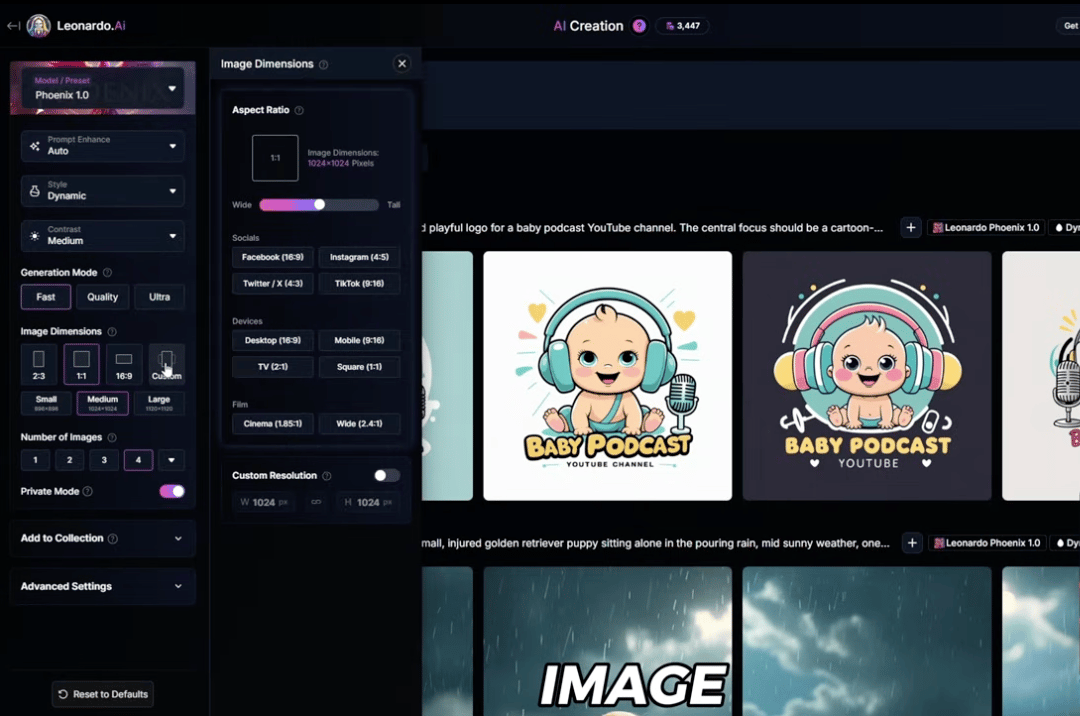Select Square (1:1) device preset
This screenshot has width=1080, height=716.
360,366
